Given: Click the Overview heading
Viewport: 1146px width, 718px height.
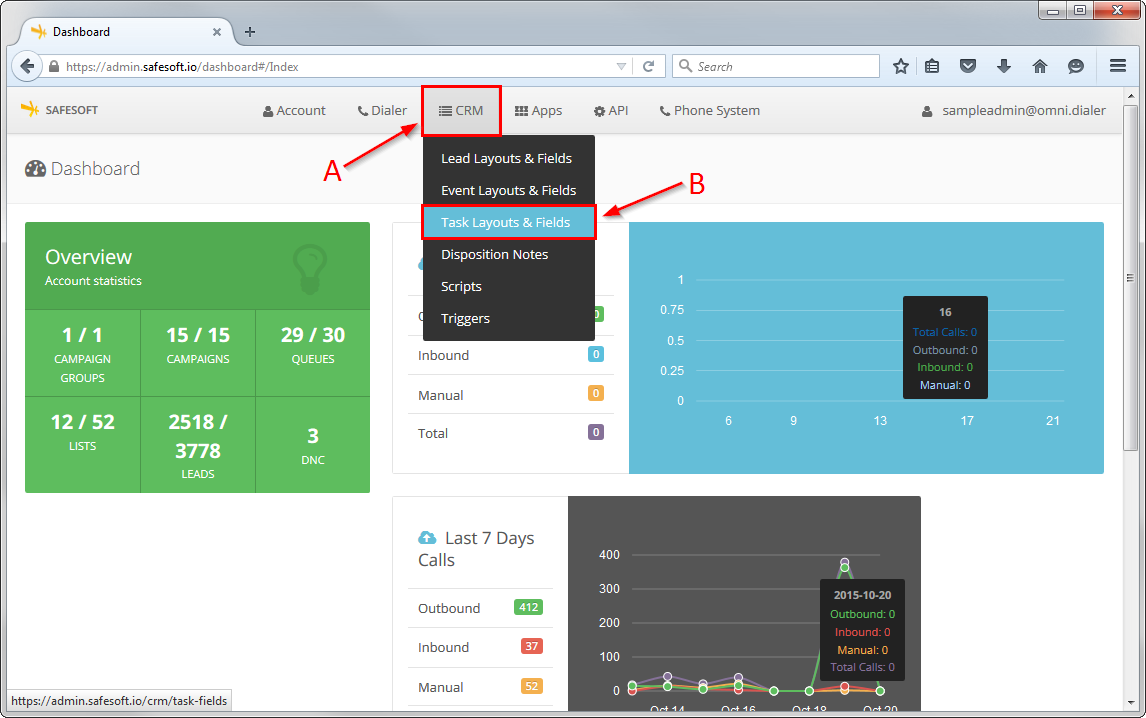Looking at the screenshot, I should coord(88,257).
